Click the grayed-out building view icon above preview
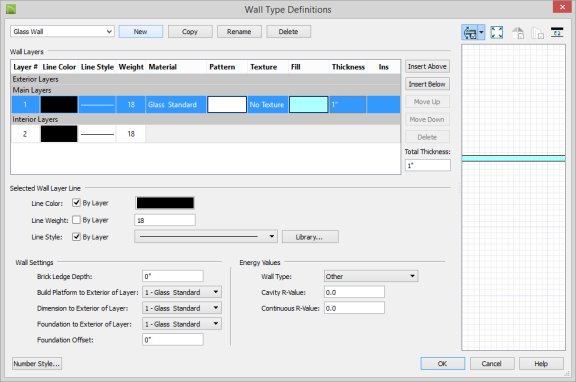This screenshot has height=382, width=576. point(537,33)
